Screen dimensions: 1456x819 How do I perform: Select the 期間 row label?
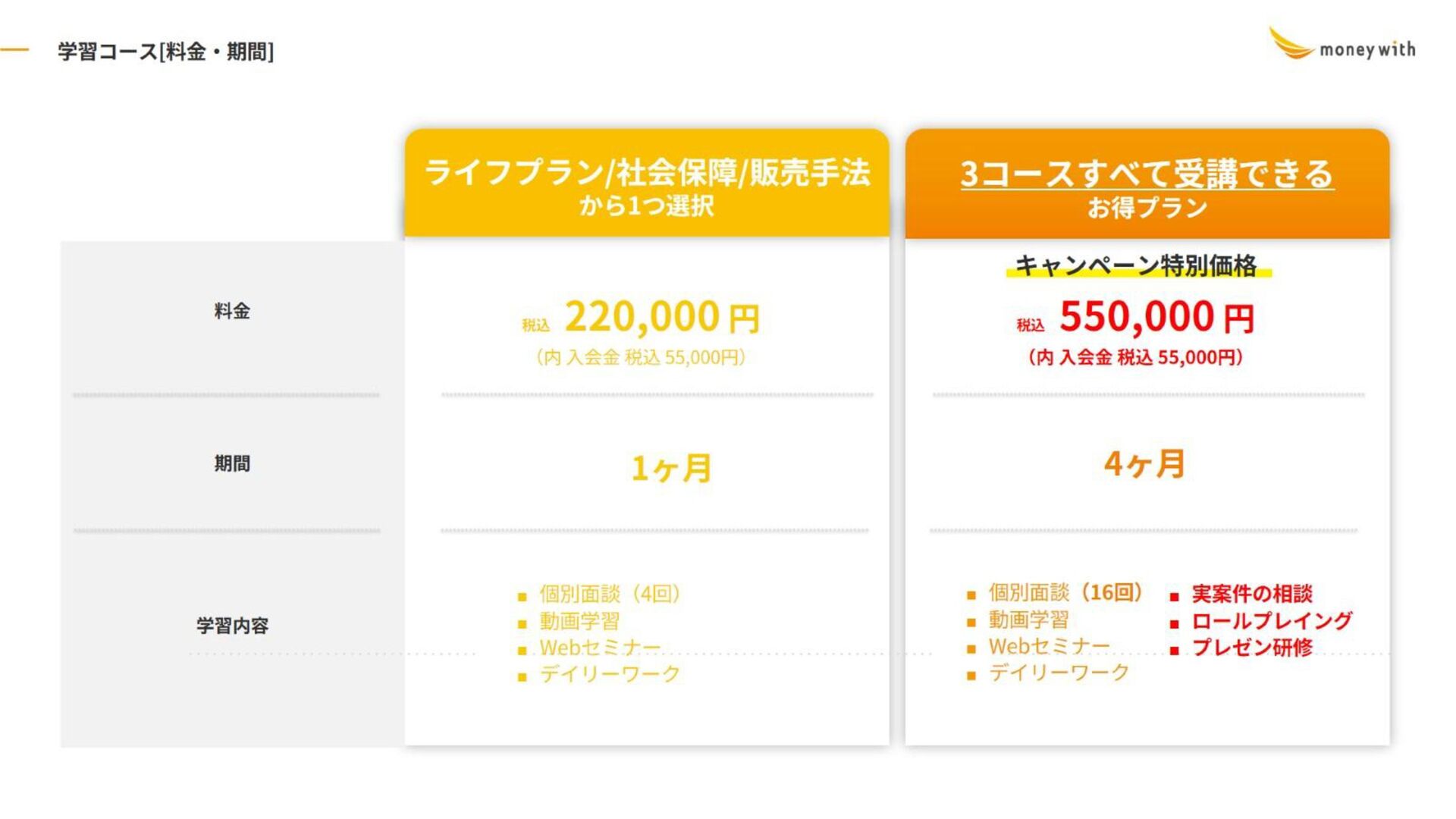232,463
